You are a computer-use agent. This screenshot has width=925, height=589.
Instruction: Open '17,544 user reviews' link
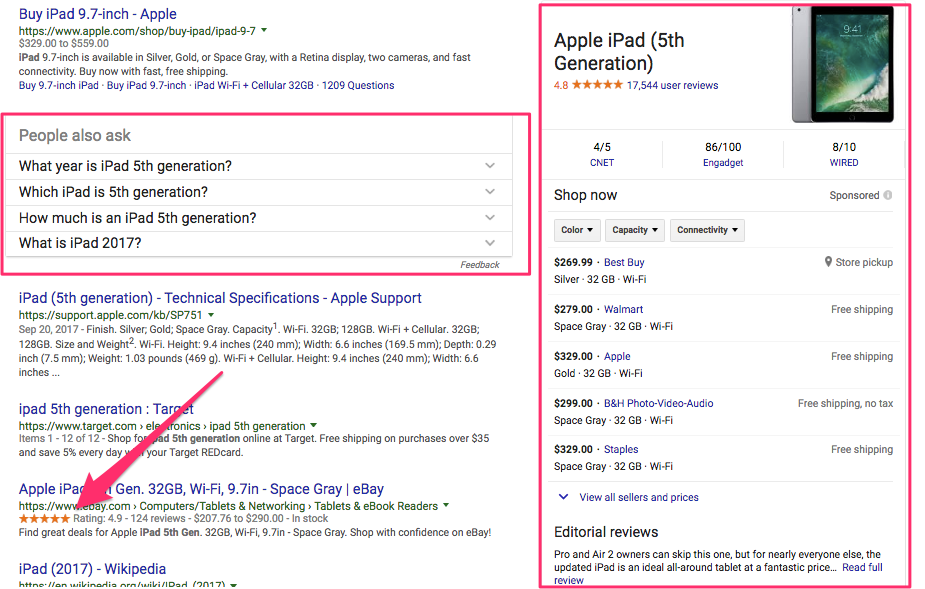point(673,86)
